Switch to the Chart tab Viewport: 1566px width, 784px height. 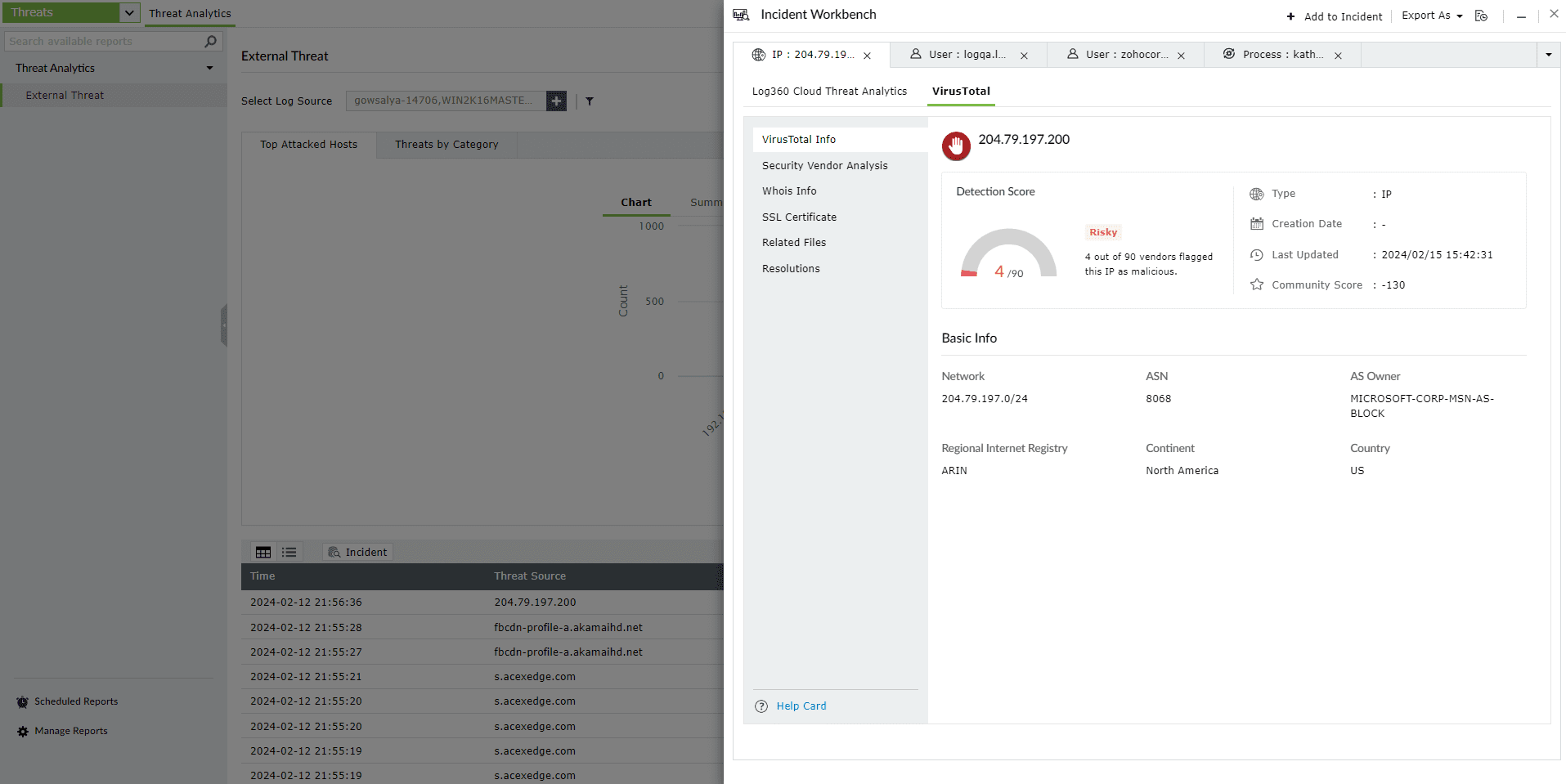[636, 203]
